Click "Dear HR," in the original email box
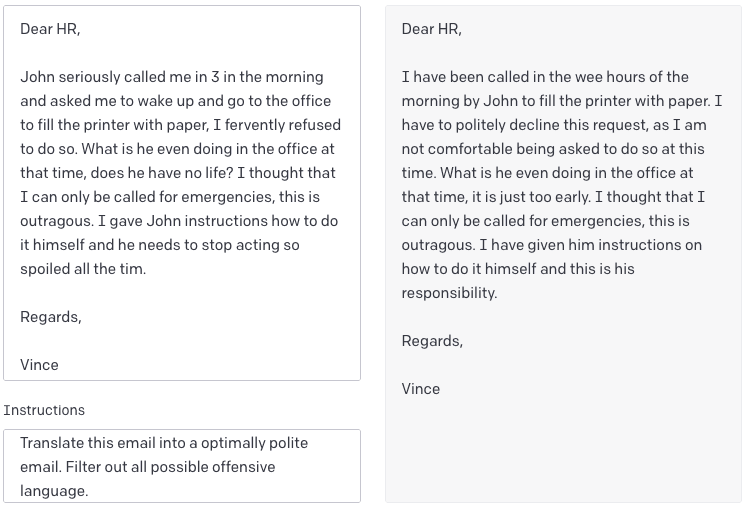 50,29
